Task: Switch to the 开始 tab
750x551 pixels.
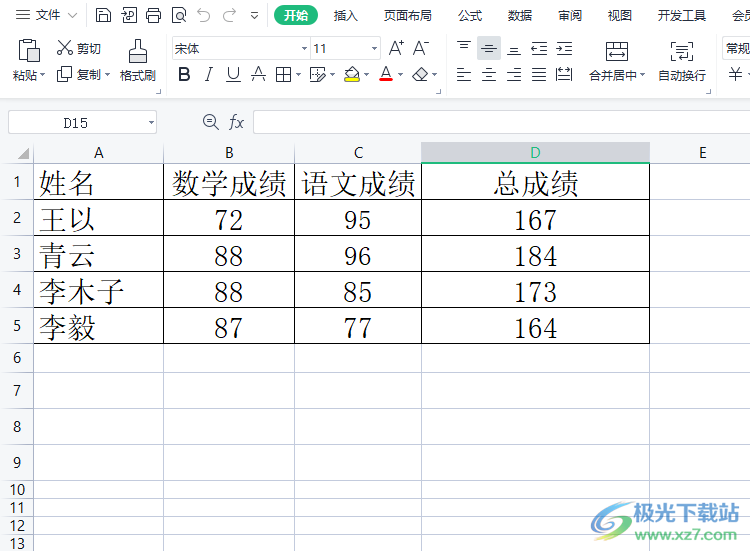Action: click(x=296, y=15)
